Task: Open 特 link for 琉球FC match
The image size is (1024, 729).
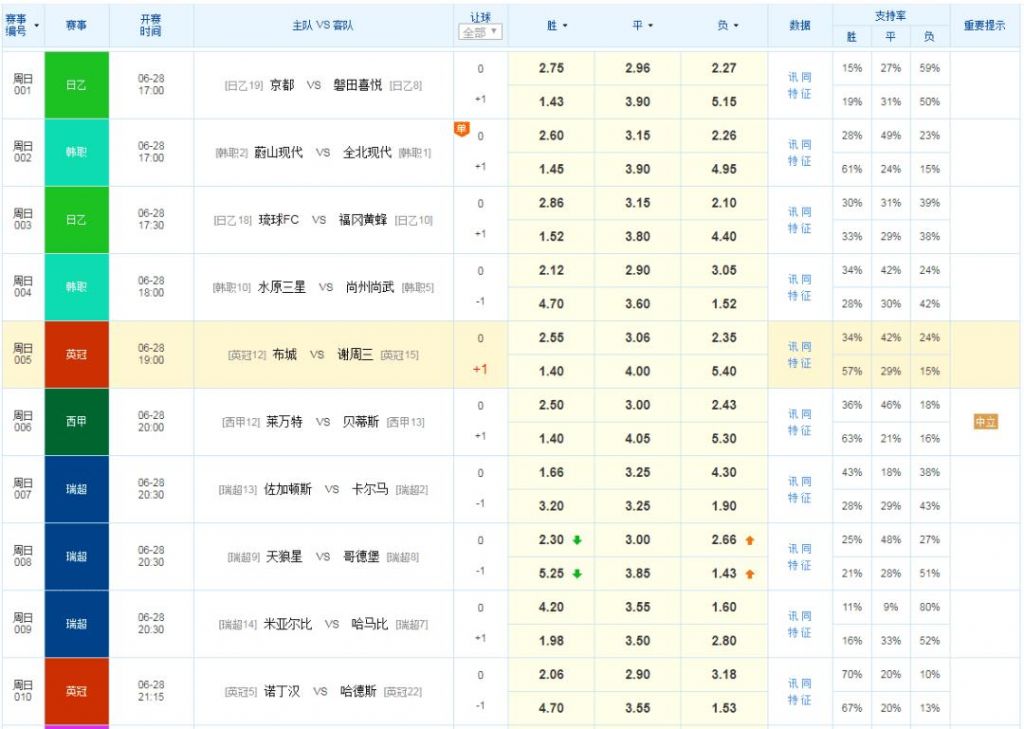Action: pos(793,229)
